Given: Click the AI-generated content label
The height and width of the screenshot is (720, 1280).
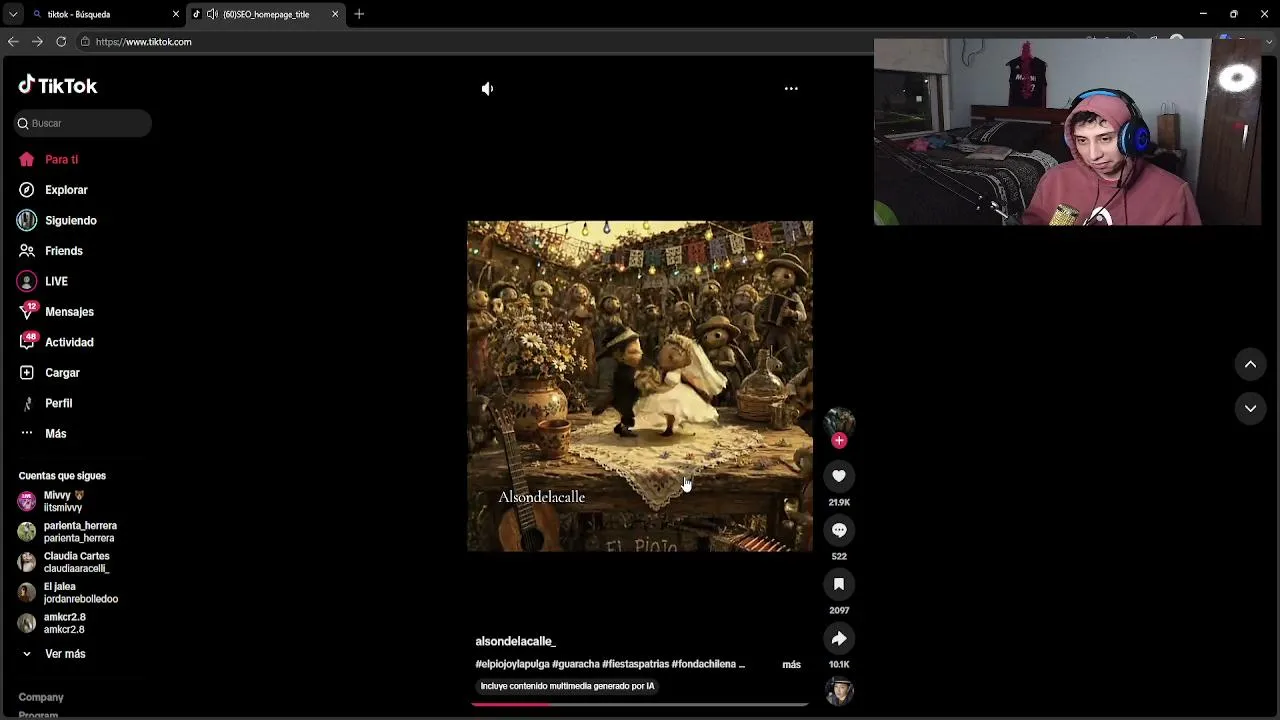Looking at the screenshot, I should coord(567,686).
